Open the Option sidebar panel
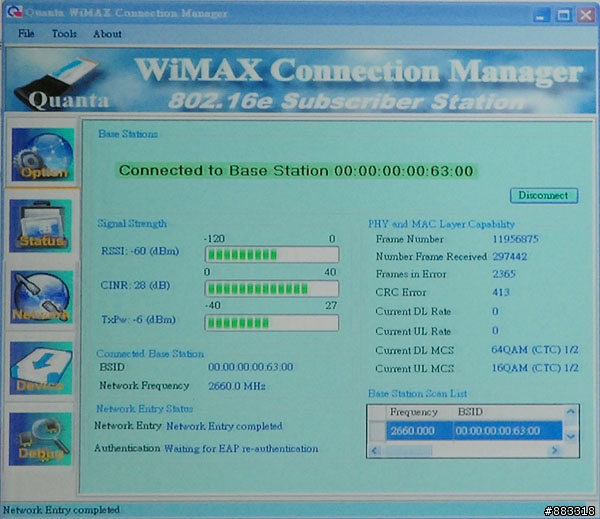Screen dimensions: 600x519 tap(42, 155)
